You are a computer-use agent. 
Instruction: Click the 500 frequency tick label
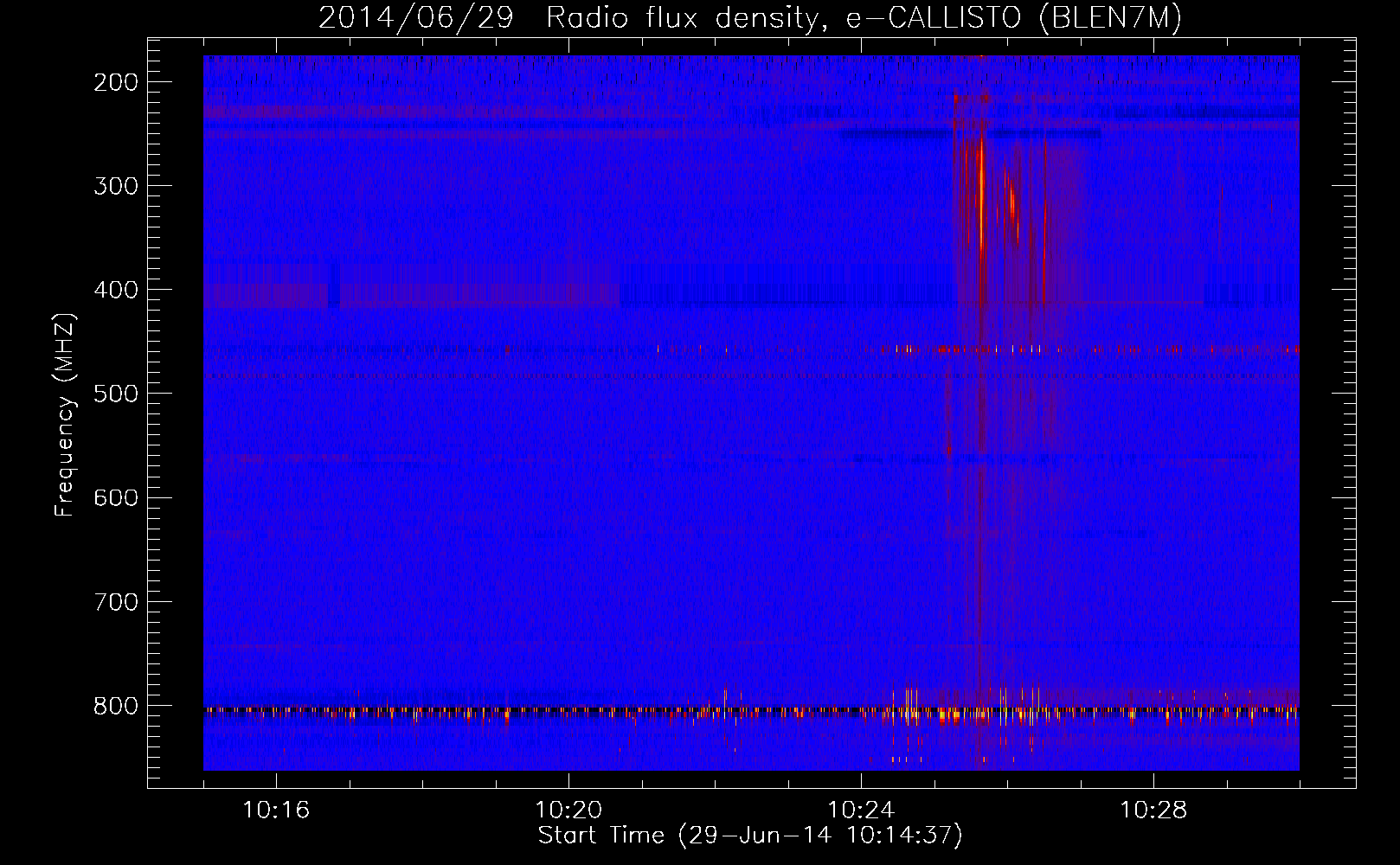[x=116, y=394]
